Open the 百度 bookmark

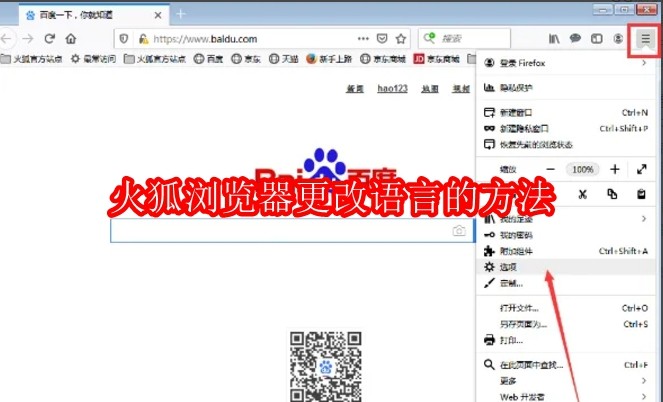[x=208, y=59]
